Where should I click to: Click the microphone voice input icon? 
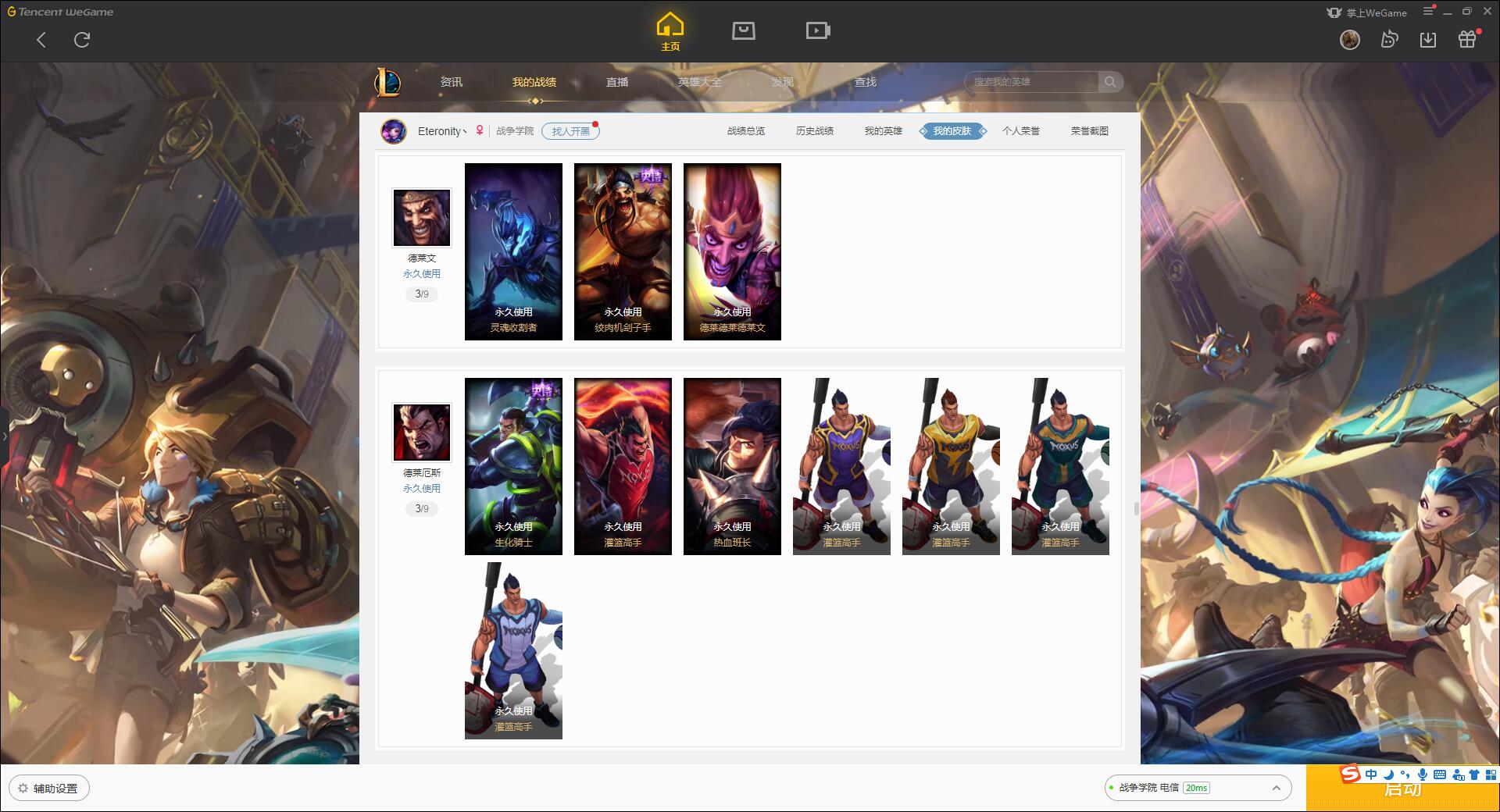click(1423, 775)
